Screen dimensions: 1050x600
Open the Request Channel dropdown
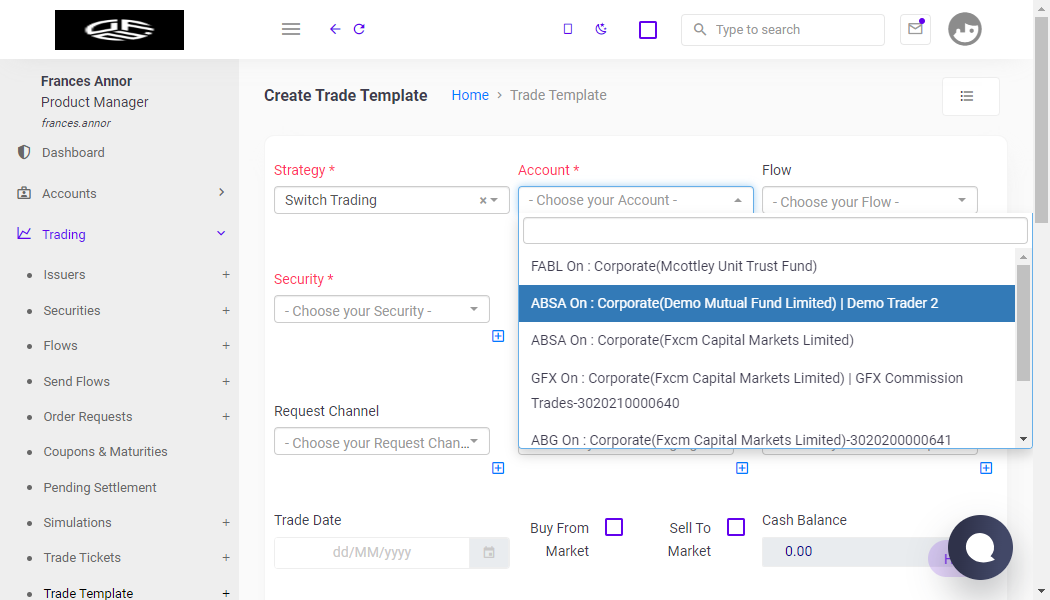382,442
